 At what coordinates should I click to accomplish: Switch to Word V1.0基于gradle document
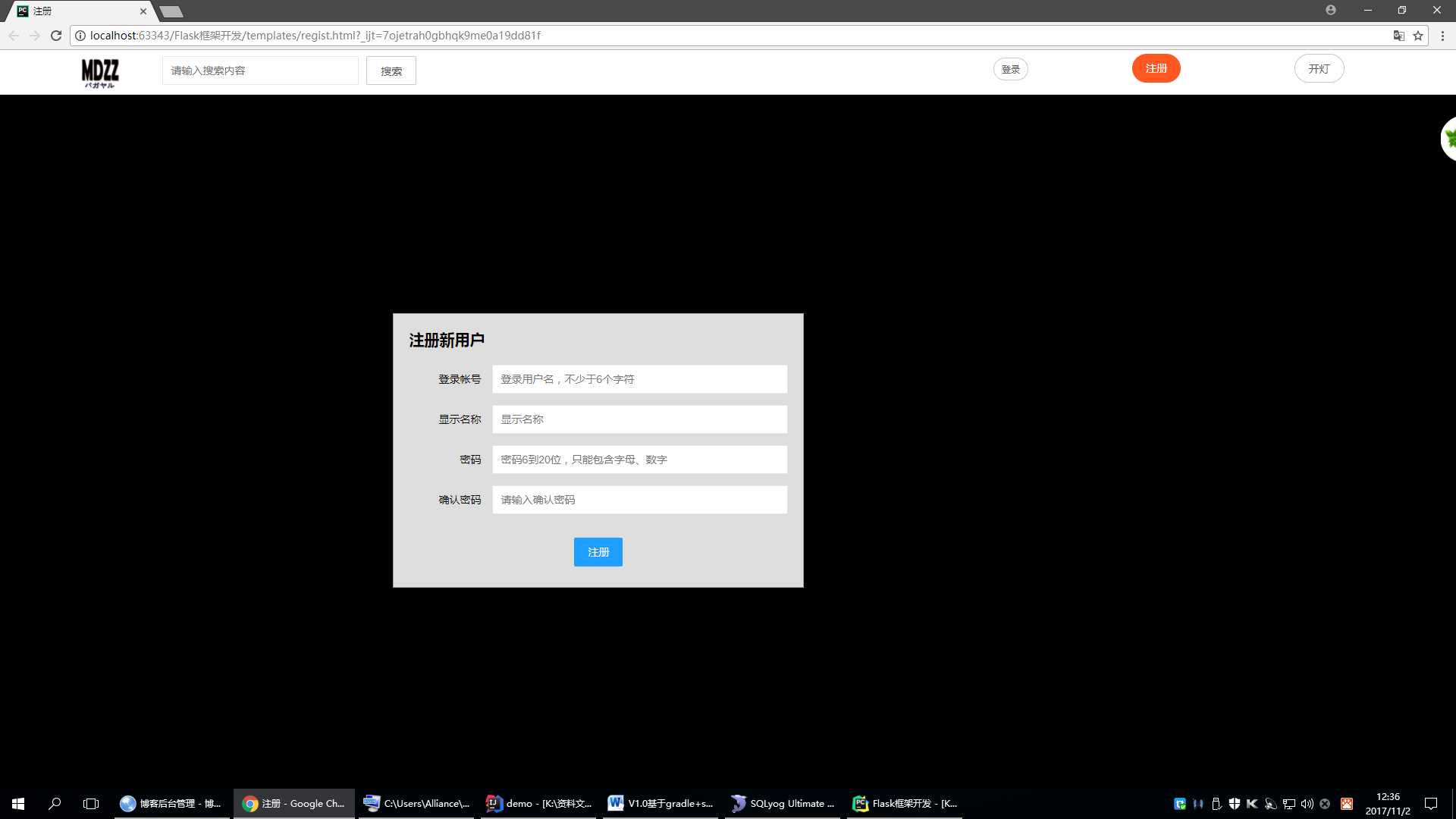pyautogui.click(x=661, y=804)
